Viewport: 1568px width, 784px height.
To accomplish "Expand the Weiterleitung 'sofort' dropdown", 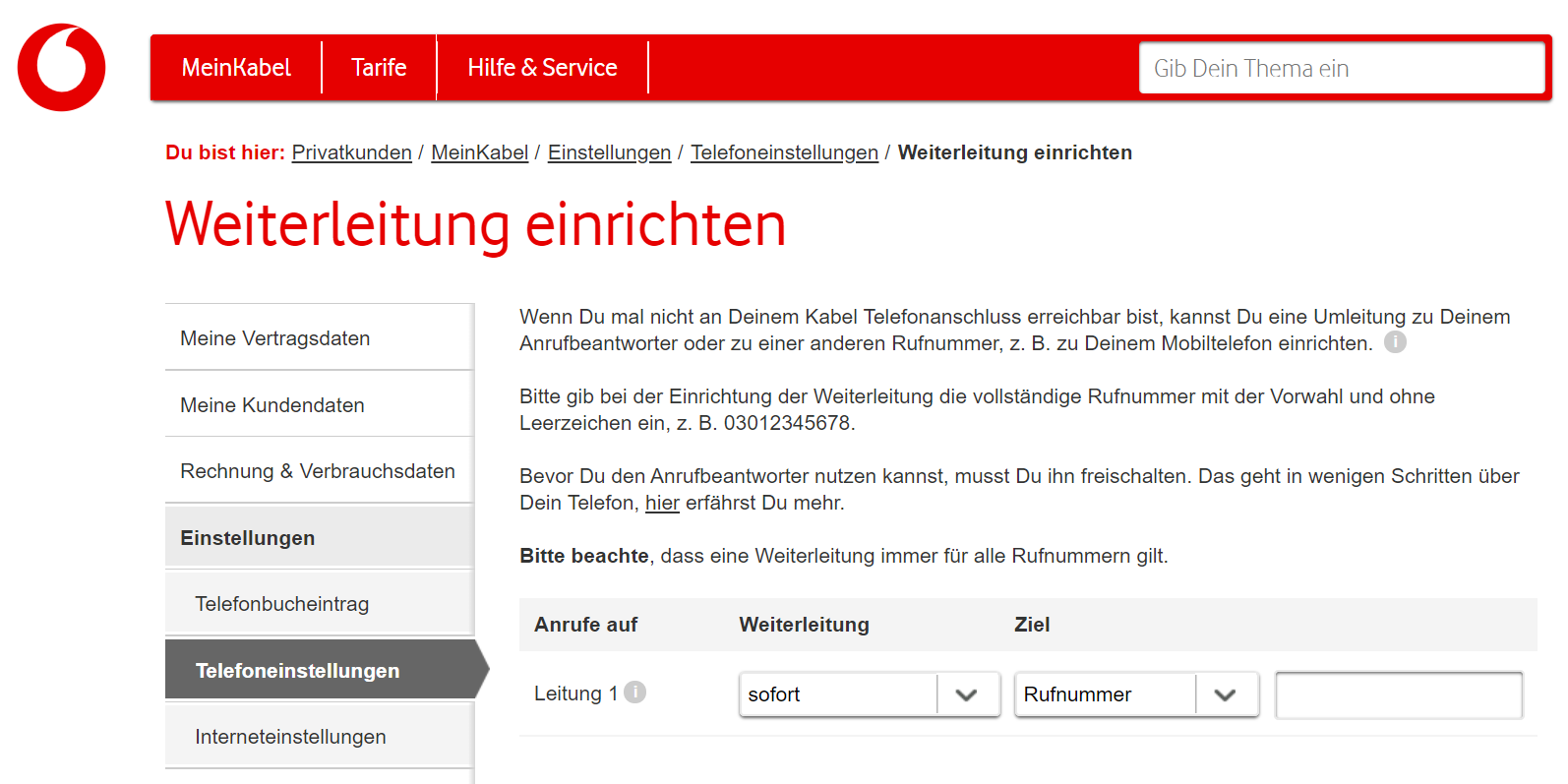I will point(870,694).
